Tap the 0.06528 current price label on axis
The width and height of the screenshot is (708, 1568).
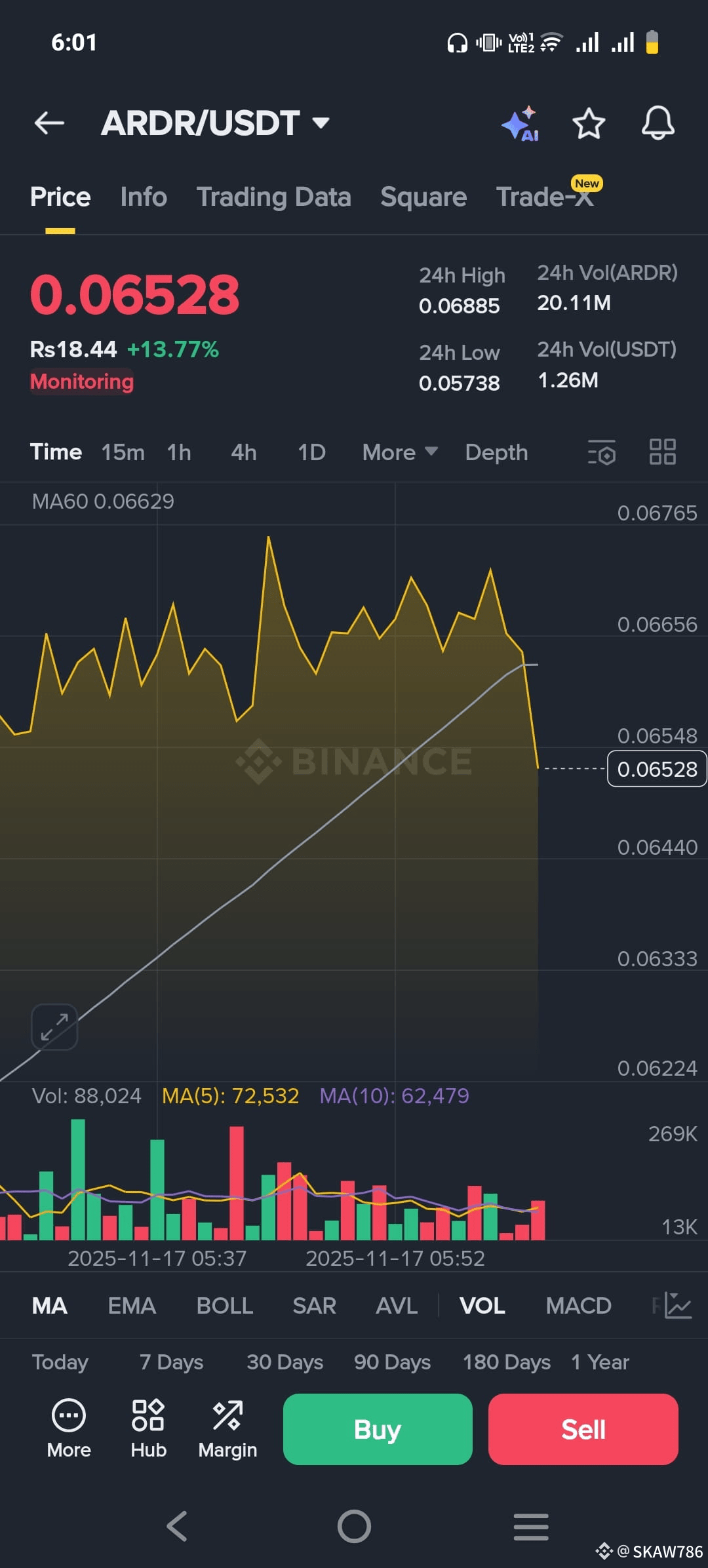click(x=658, y=768)
